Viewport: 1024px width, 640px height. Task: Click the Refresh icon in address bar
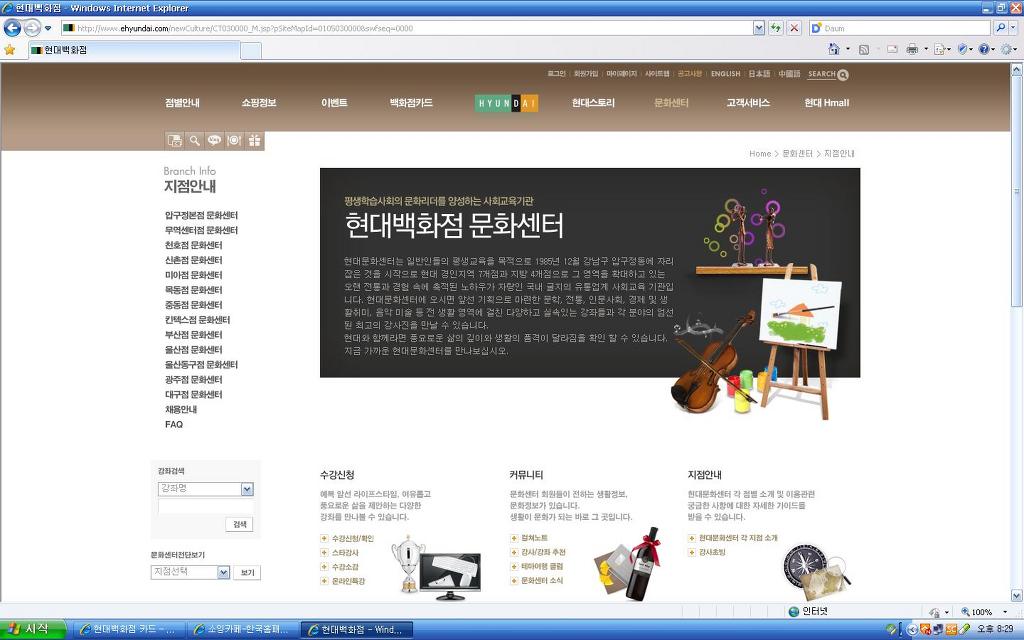[776, 28]
